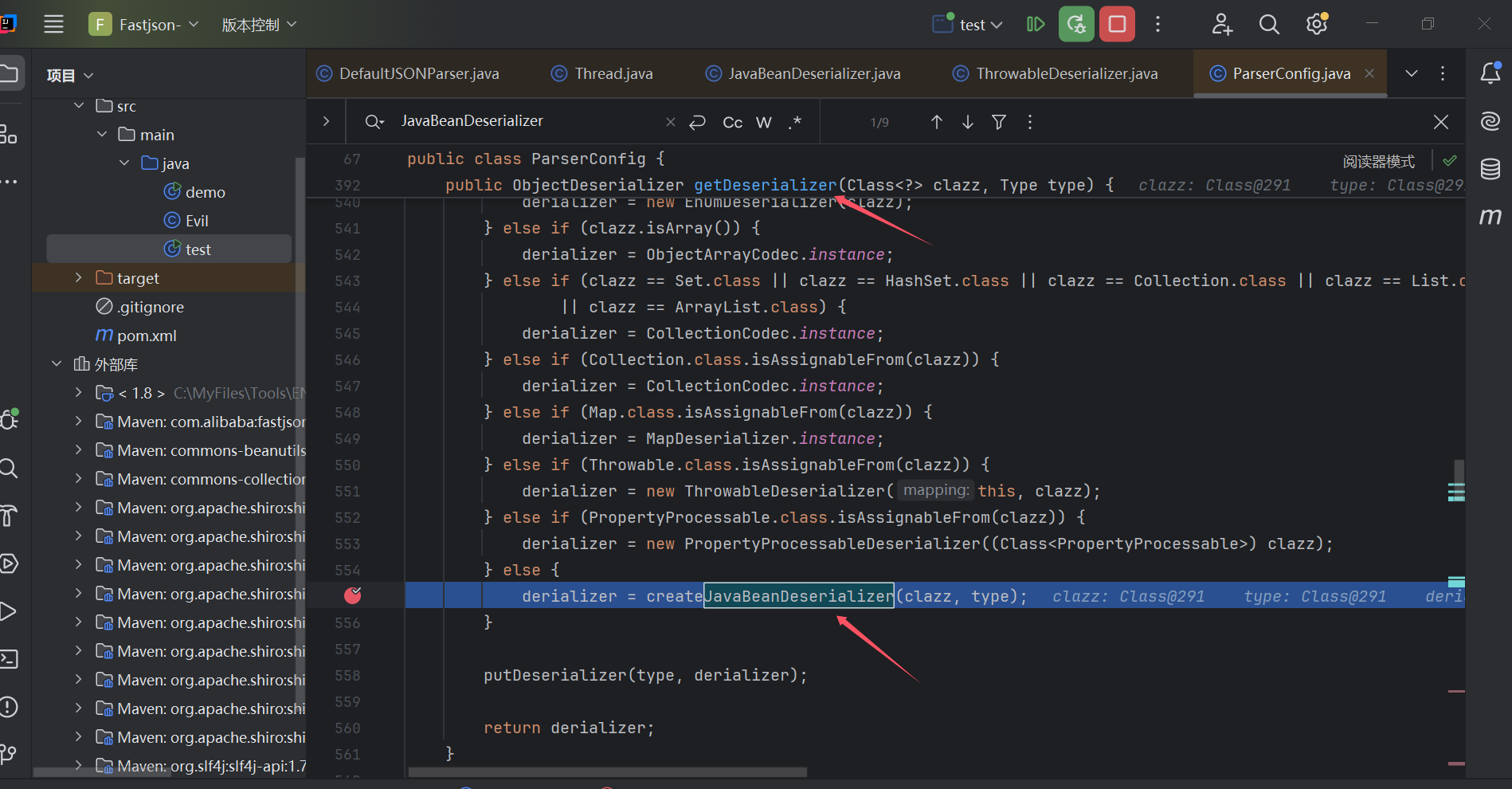The width and height of the screenshot is (1512, 789).
Task: Click the getDeserializer method link
Action: pyautogui.click(x=766, y=185)
